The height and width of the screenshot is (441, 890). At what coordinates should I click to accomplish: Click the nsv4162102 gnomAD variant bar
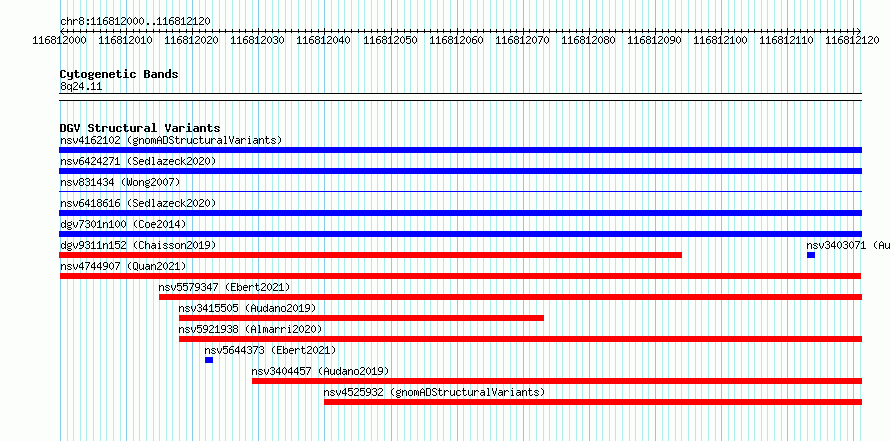[460, 150]
